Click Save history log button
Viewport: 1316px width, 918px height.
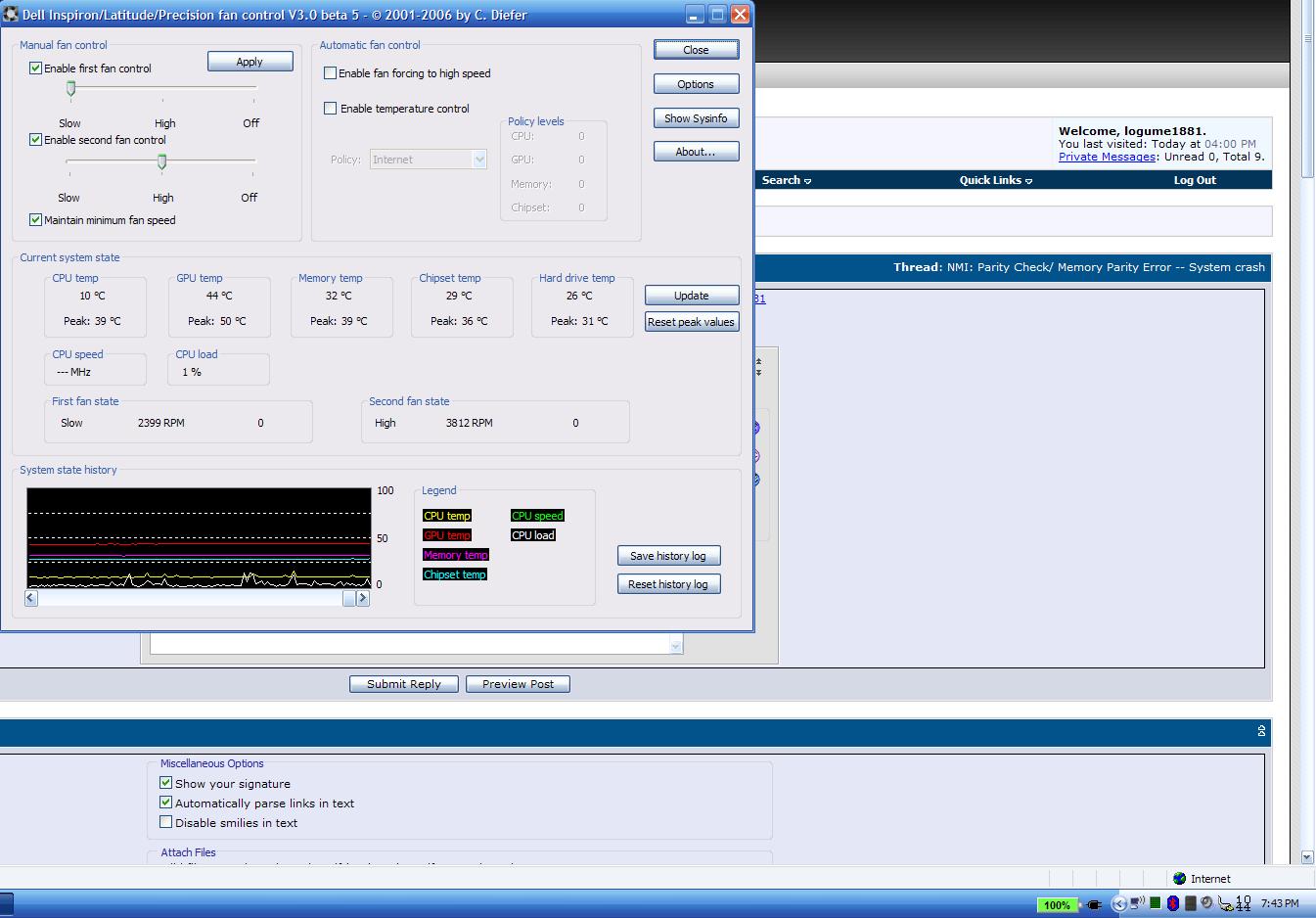(668, 556)
